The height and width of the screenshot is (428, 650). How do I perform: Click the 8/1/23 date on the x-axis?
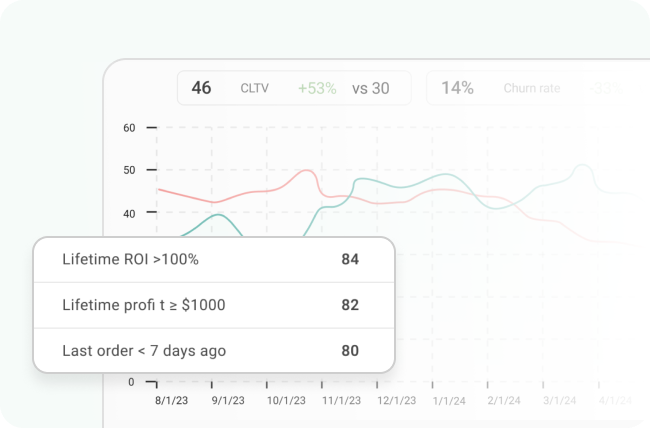tap(170, 400)
